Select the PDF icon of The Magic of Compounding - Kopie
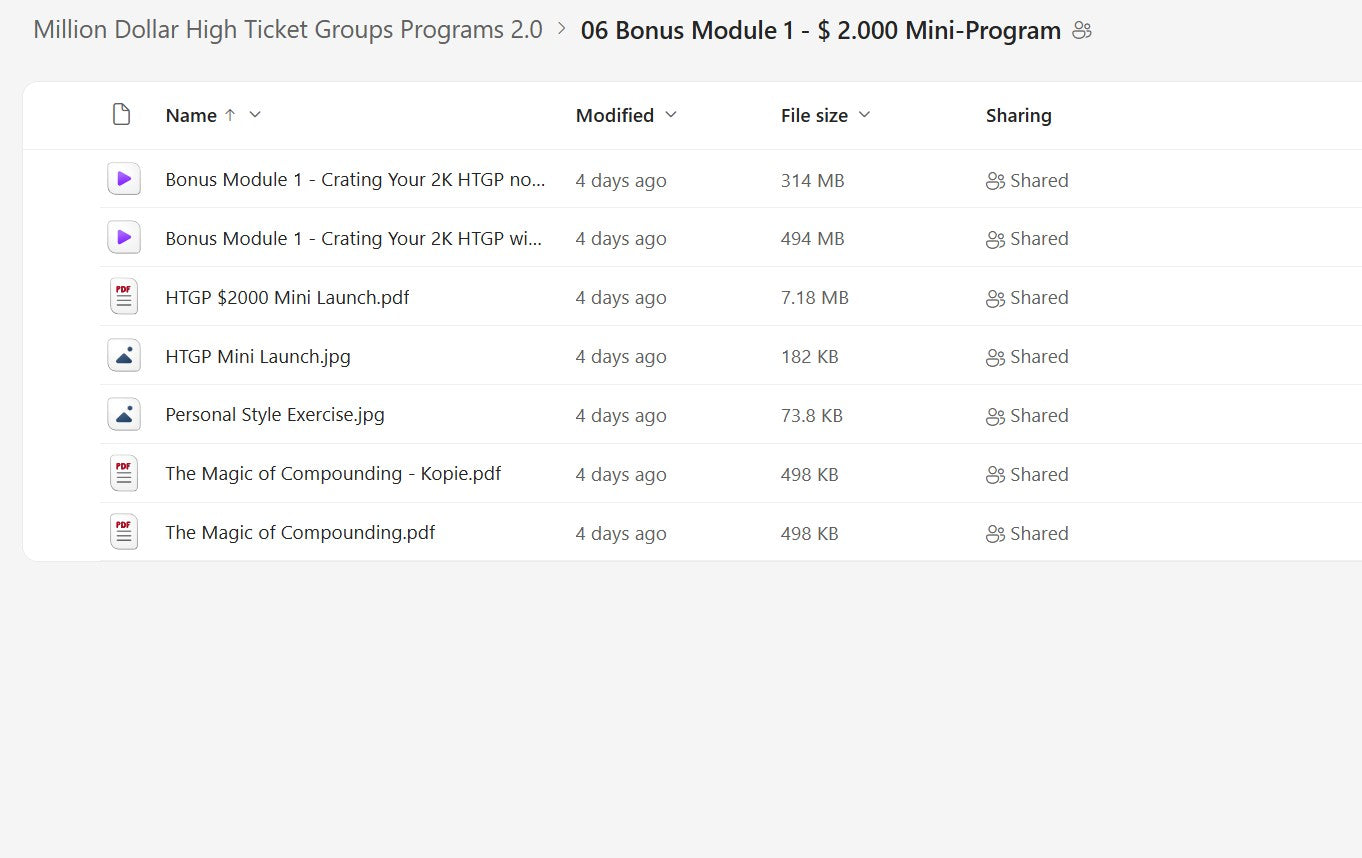This screenshot has height=858, width=1362. pos(123,473)
